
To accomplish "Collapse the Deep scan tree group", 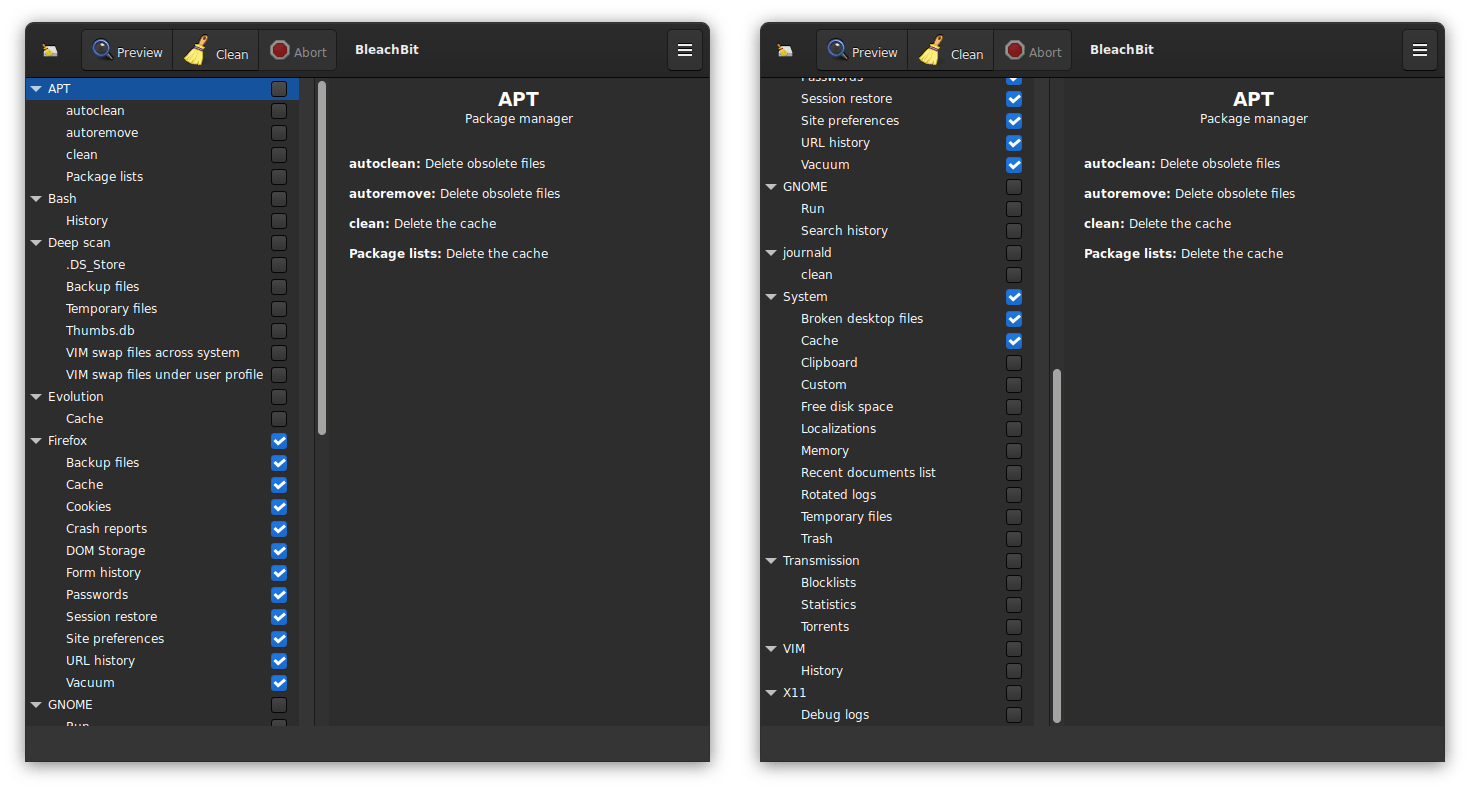I will pyautogui.click(x=37, y=243).
